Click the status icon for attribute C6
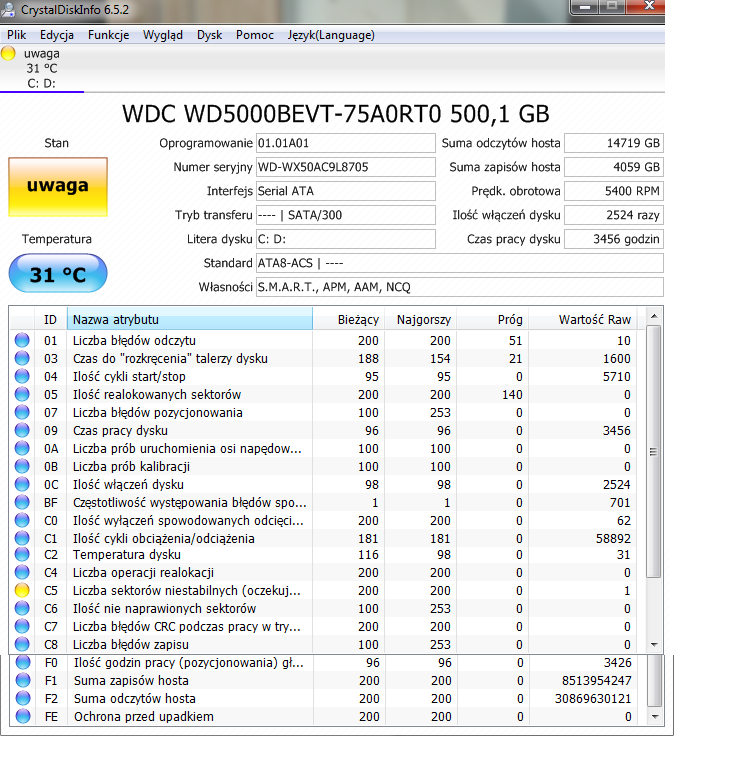 (22, 609)
